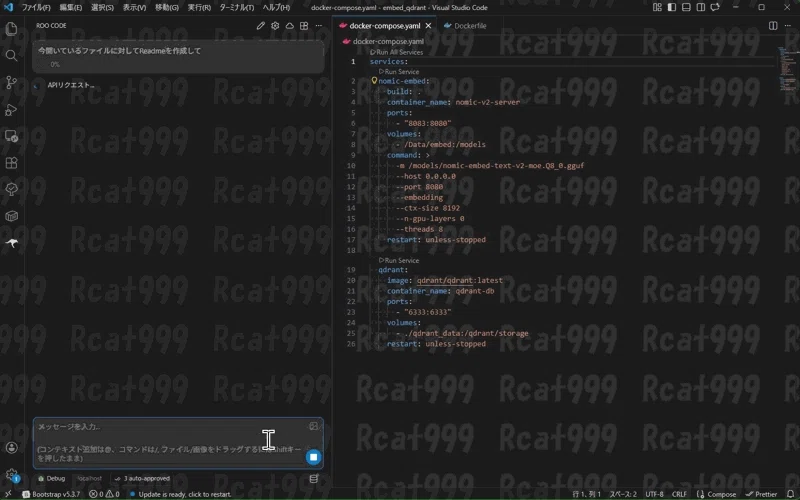Screen dimensions: 800x500
Task: Click the remote window icon in status bar
Action: 8,494
